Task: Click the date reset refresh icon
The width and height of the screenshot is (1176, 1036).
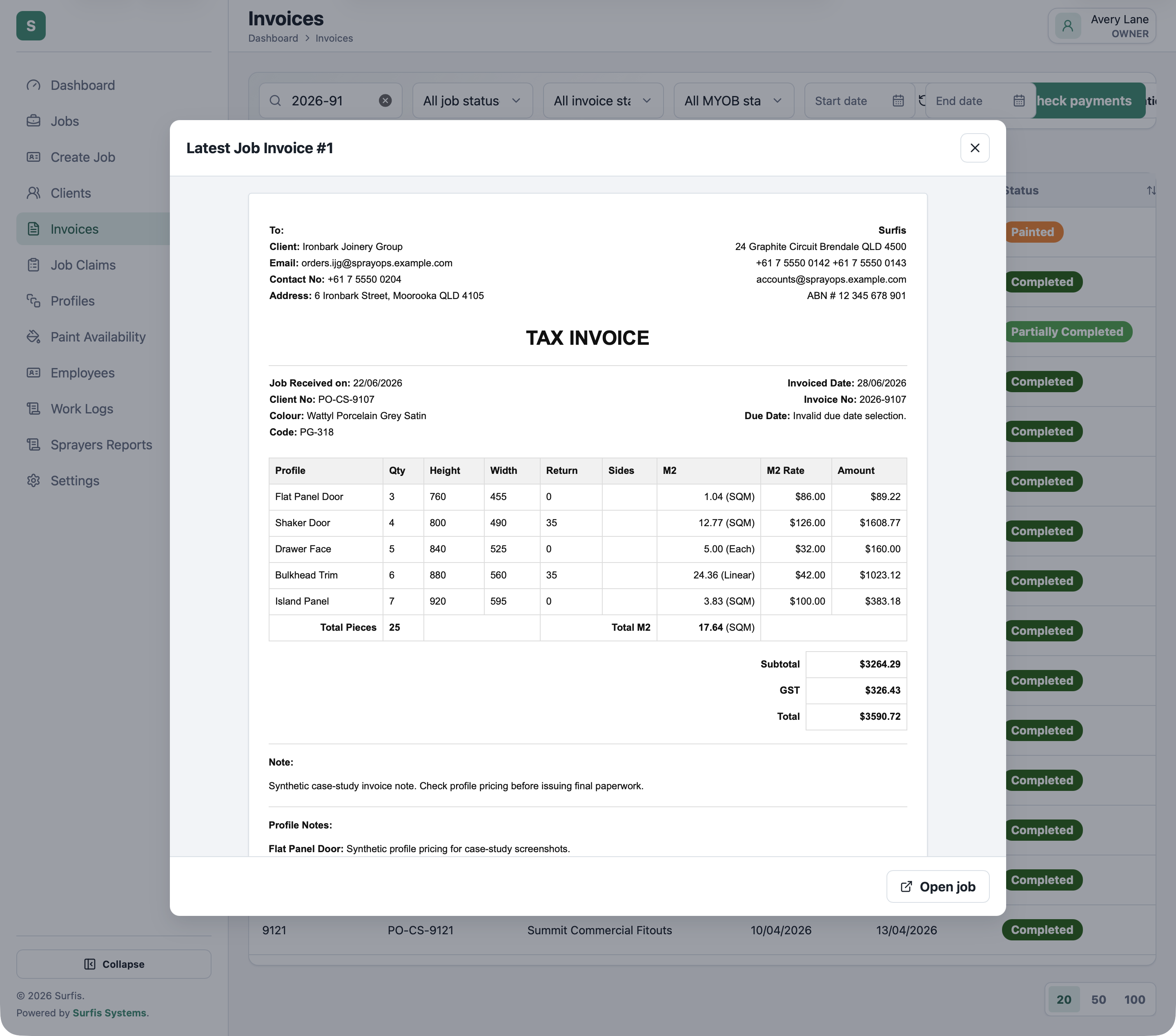Action: click(x=922, y=101)
